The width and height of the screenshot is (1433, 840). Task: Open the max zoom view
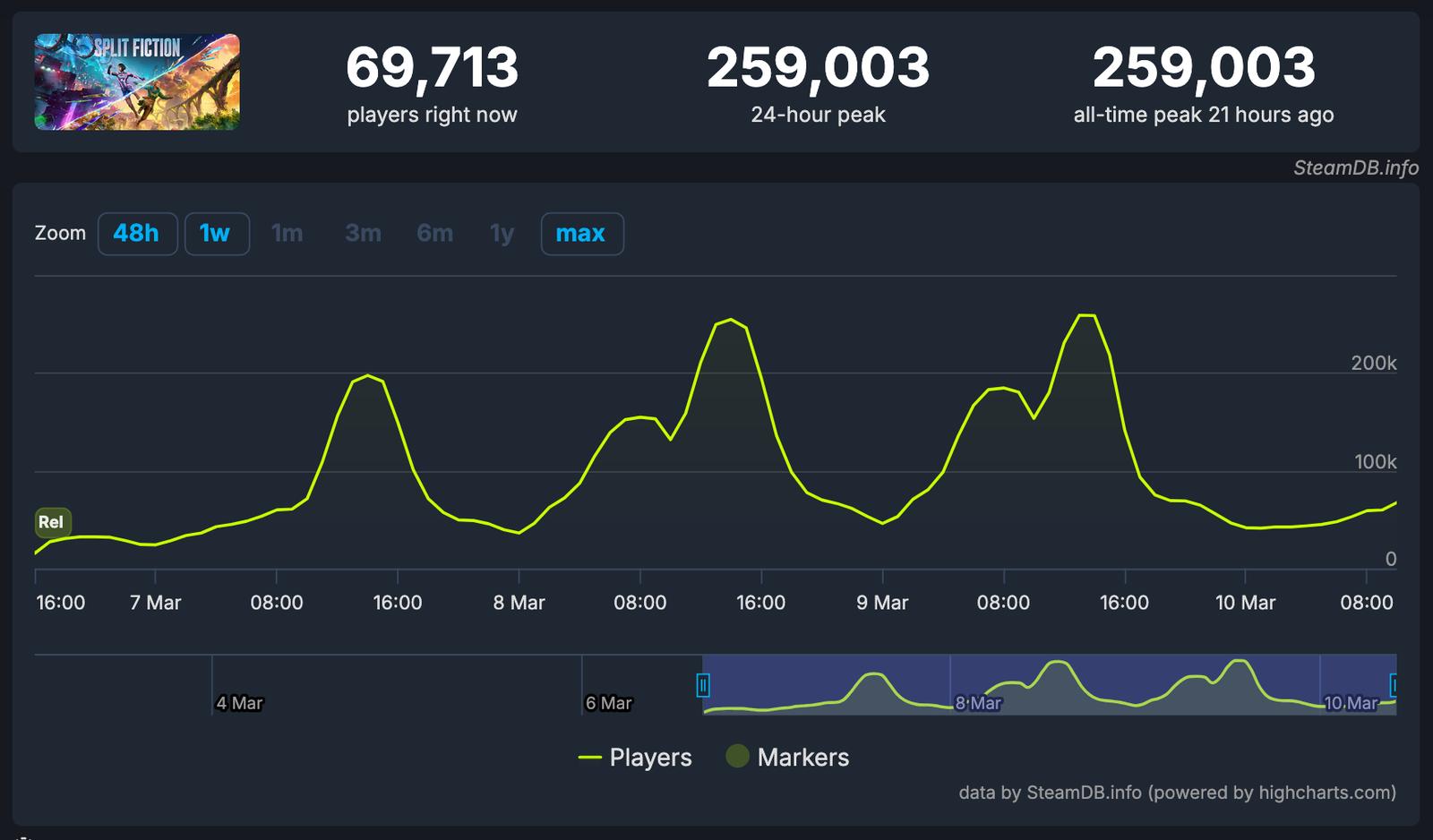point(582,234)
